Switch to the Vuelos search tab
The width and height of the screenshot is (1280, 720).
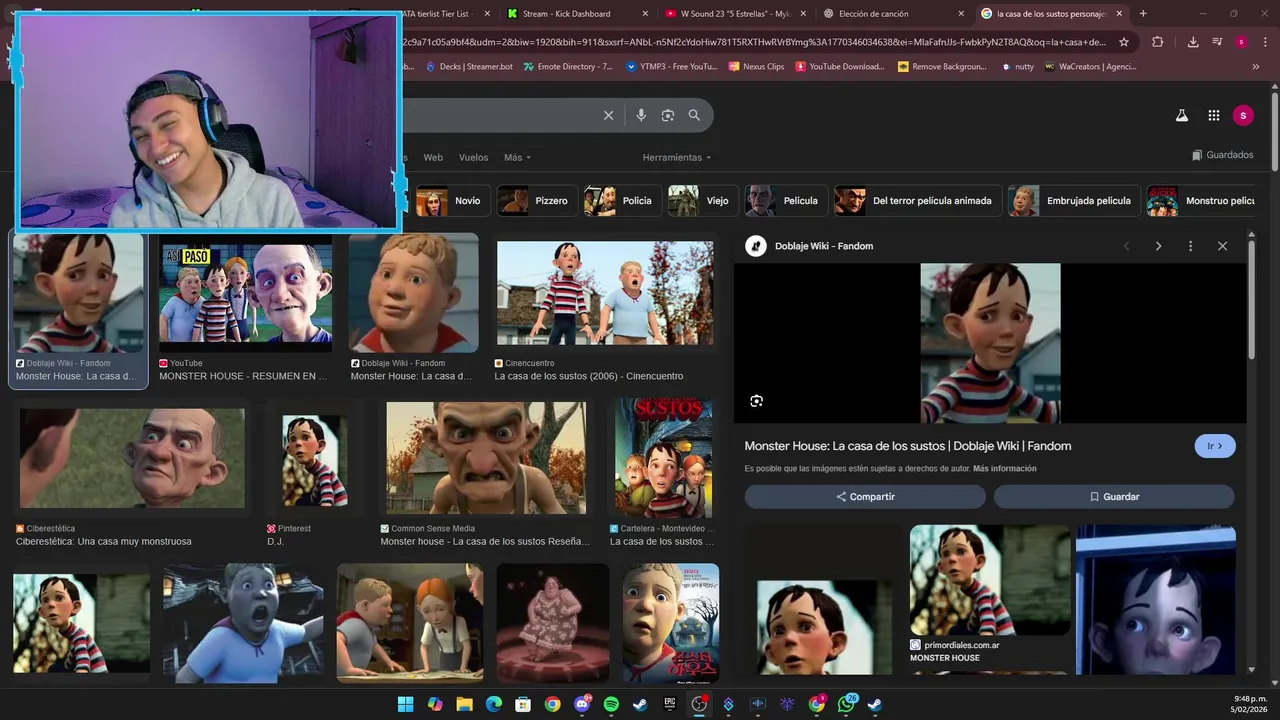coord(473,157)
